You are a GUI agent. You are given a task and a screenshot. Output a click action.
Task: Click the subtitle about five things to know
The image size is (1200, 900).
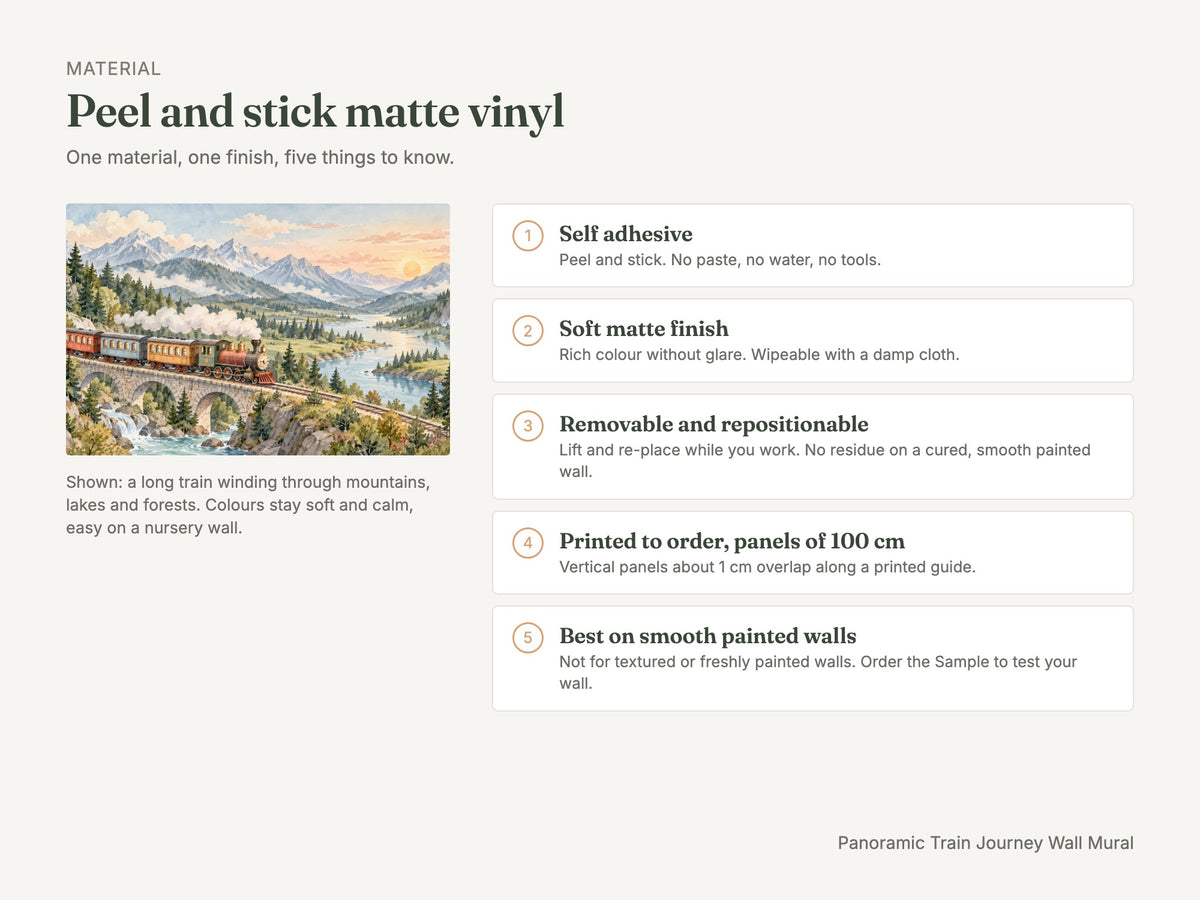260,158
